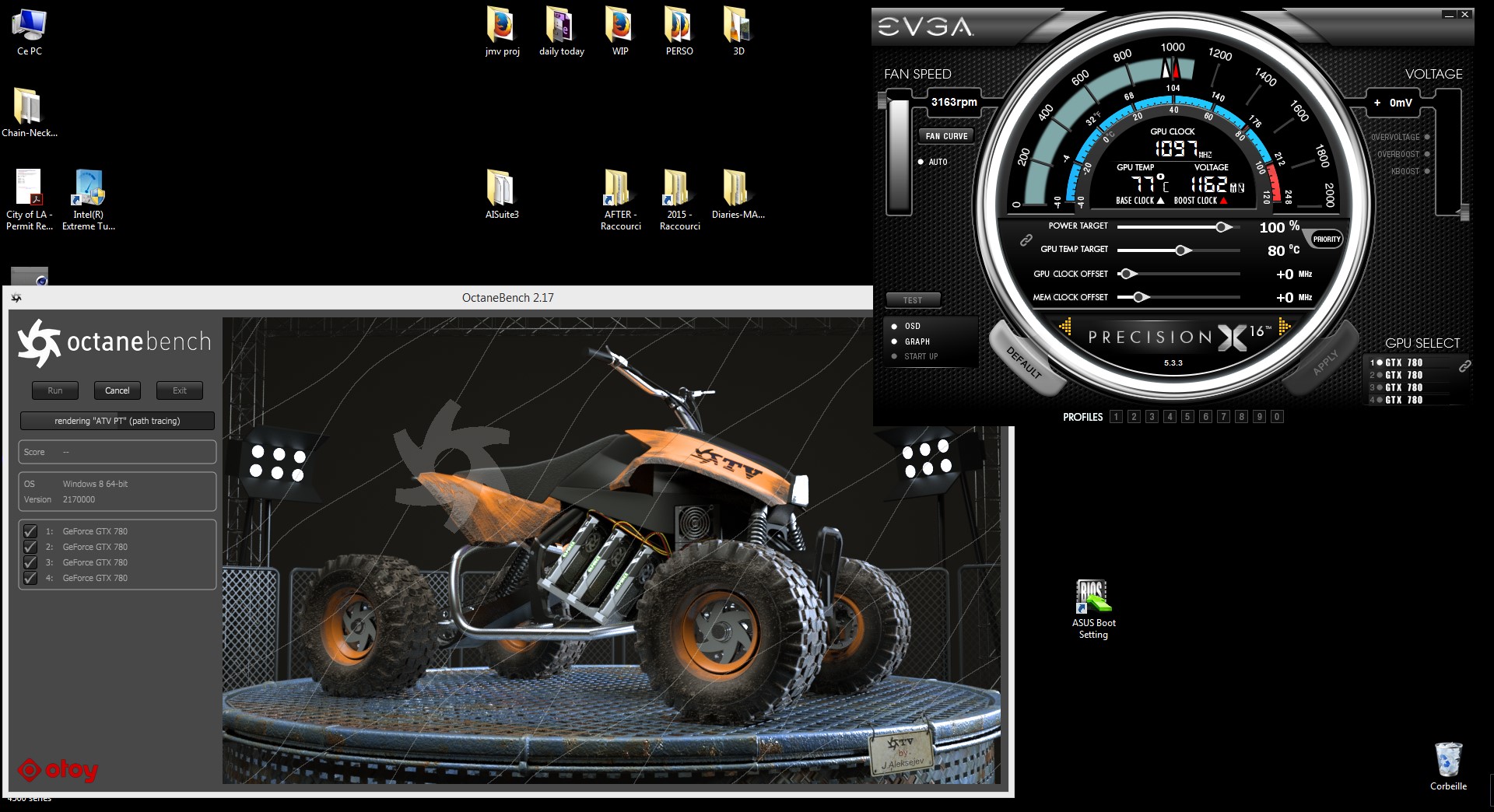Select profile slot 0
The image size is (1494, 812).
pos(1277,417)
